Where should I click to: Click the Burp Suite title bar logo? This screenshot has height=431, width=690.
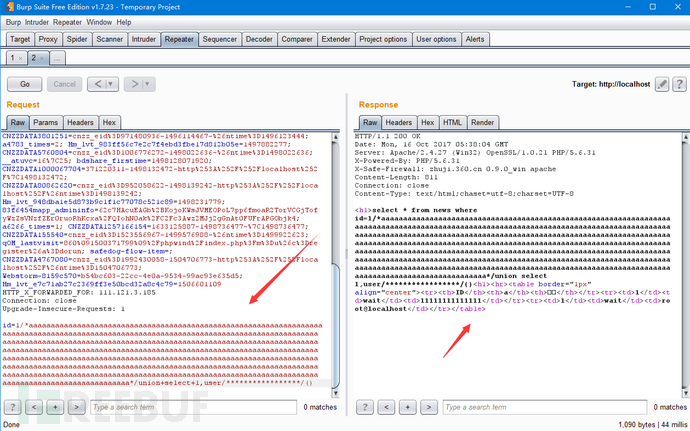coord(9,7)
